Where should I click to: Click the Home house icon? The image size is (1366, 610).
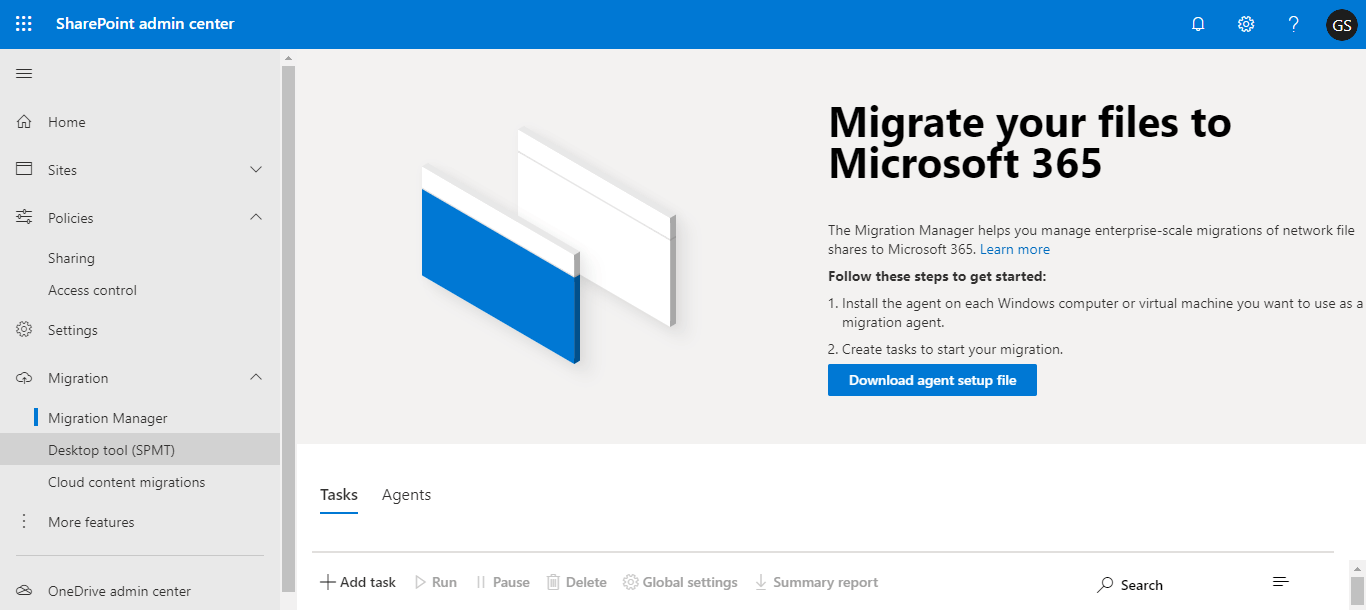[24, 122]
